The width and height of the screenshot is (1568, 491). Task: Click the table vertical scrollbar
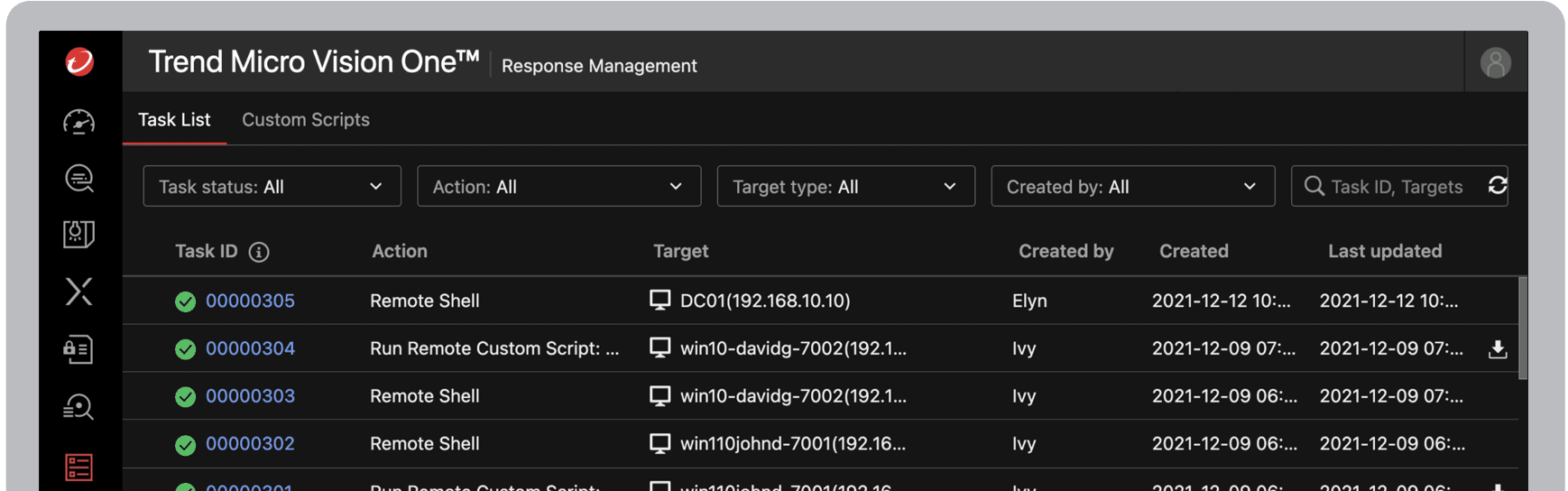click(1522, 329)
